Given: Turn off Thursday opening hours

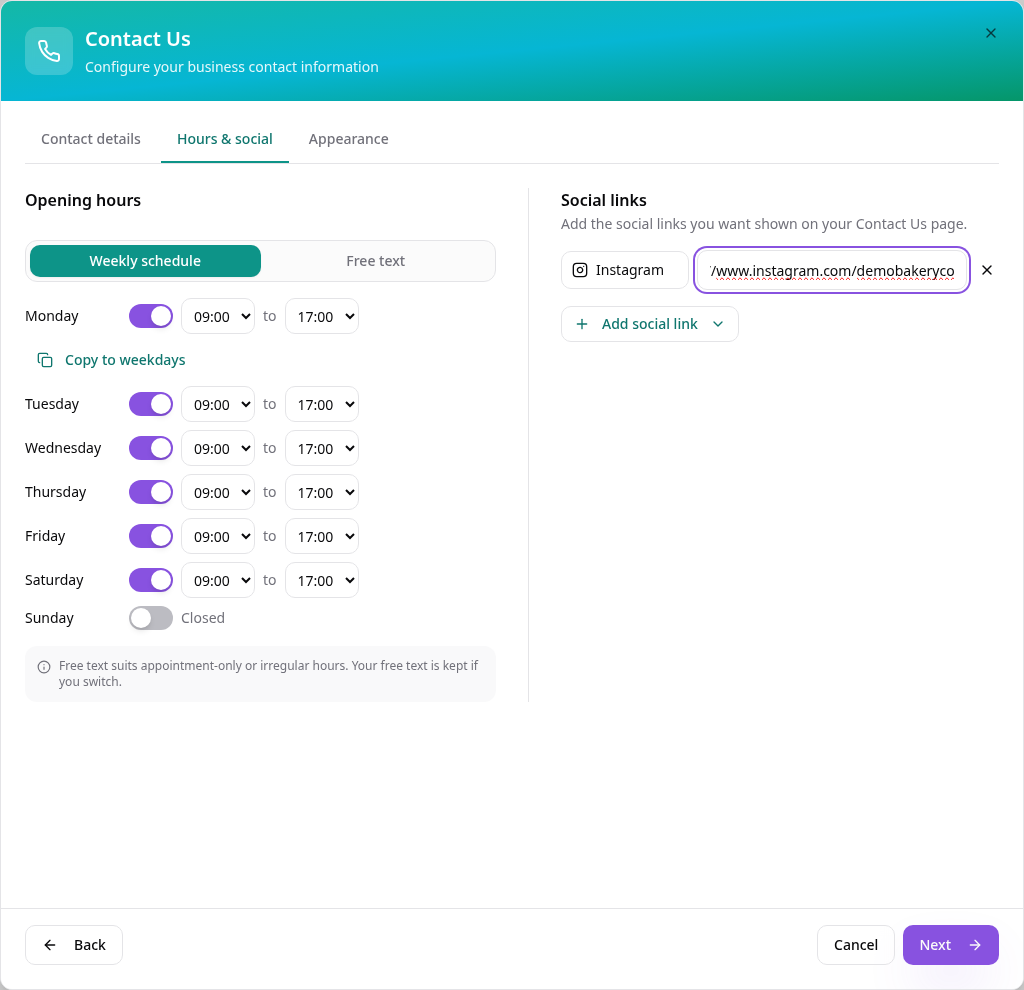Looking at the screenshot, I should point(151,492).
